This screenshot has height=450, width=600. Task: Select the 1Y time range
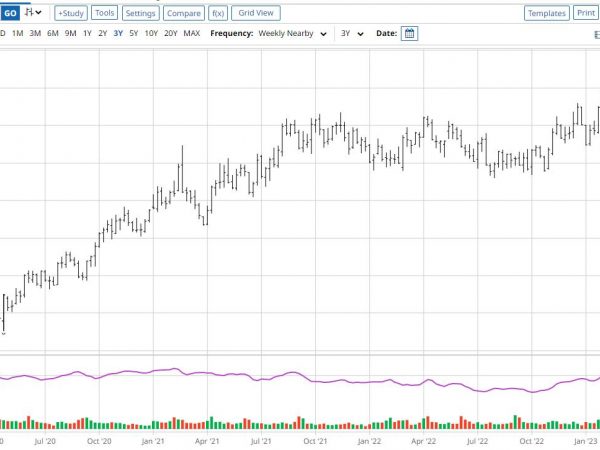click(x=87, y=33)
